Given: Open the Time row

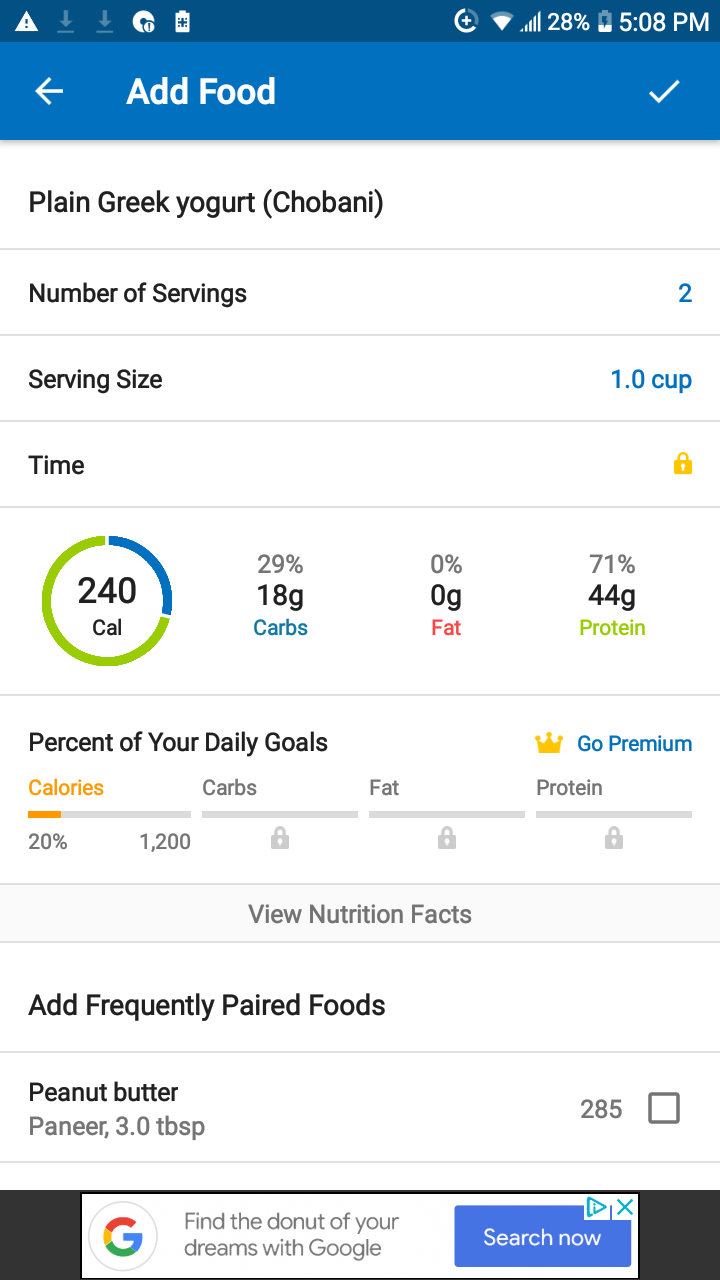Looking at the screenshot, I should click(360, 465).
